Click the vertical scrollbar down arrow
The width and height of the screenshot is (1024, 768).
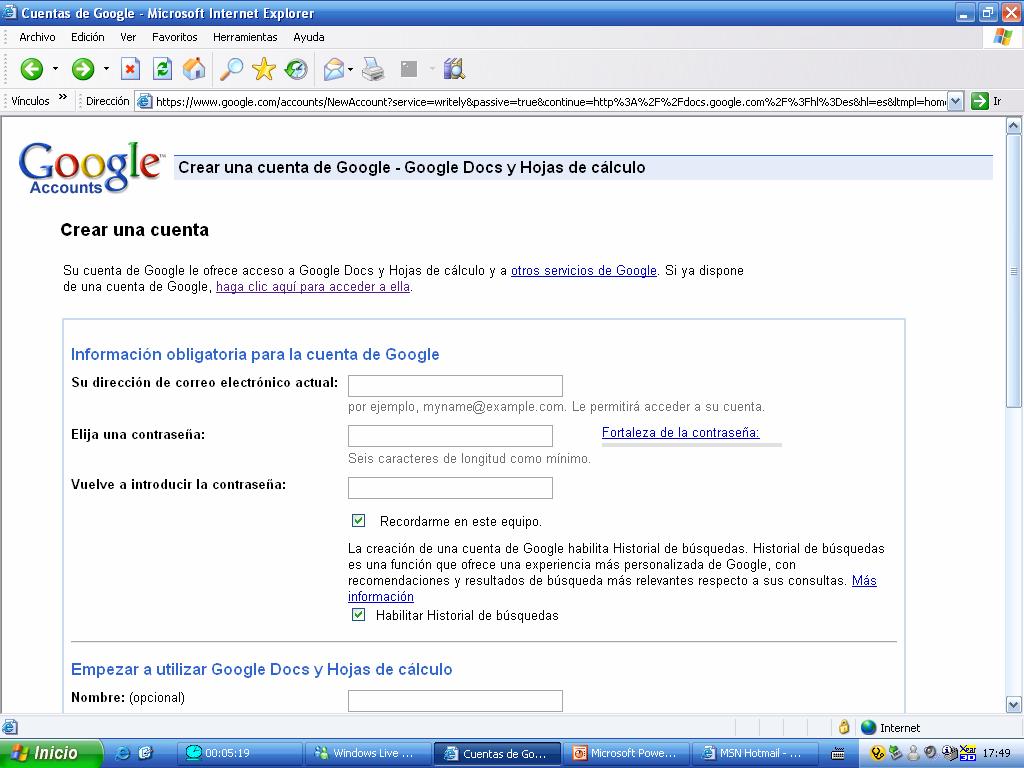coord(1014,705)
